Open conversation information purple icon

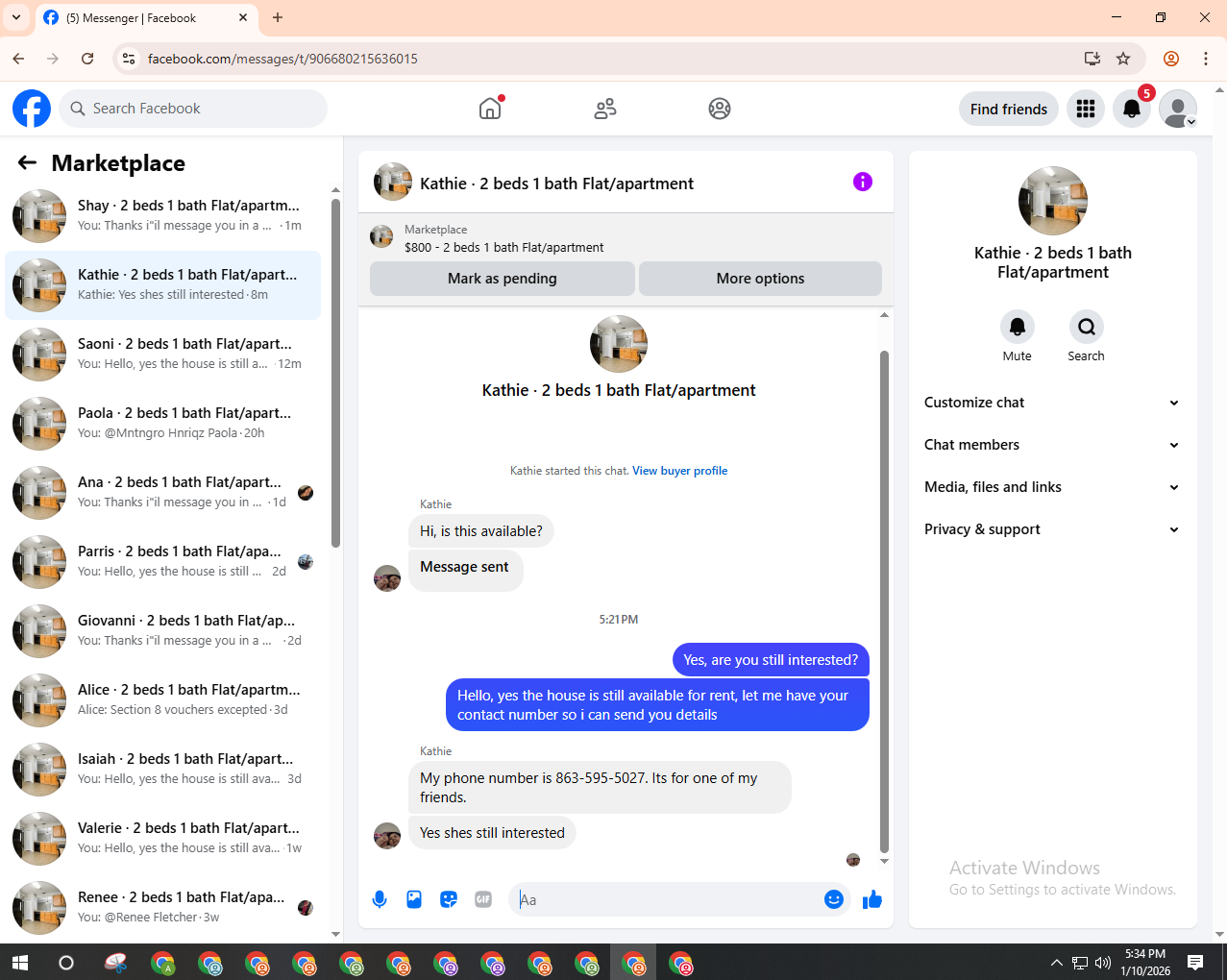click(x=863, y=182)
